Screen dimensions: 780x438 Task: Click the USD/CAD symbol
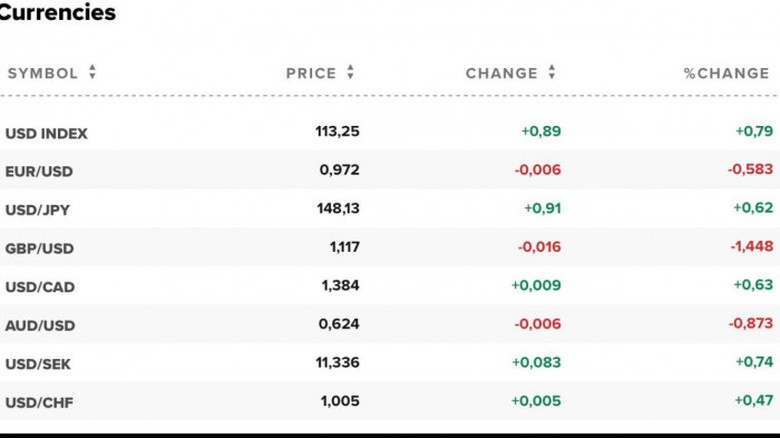40,287
